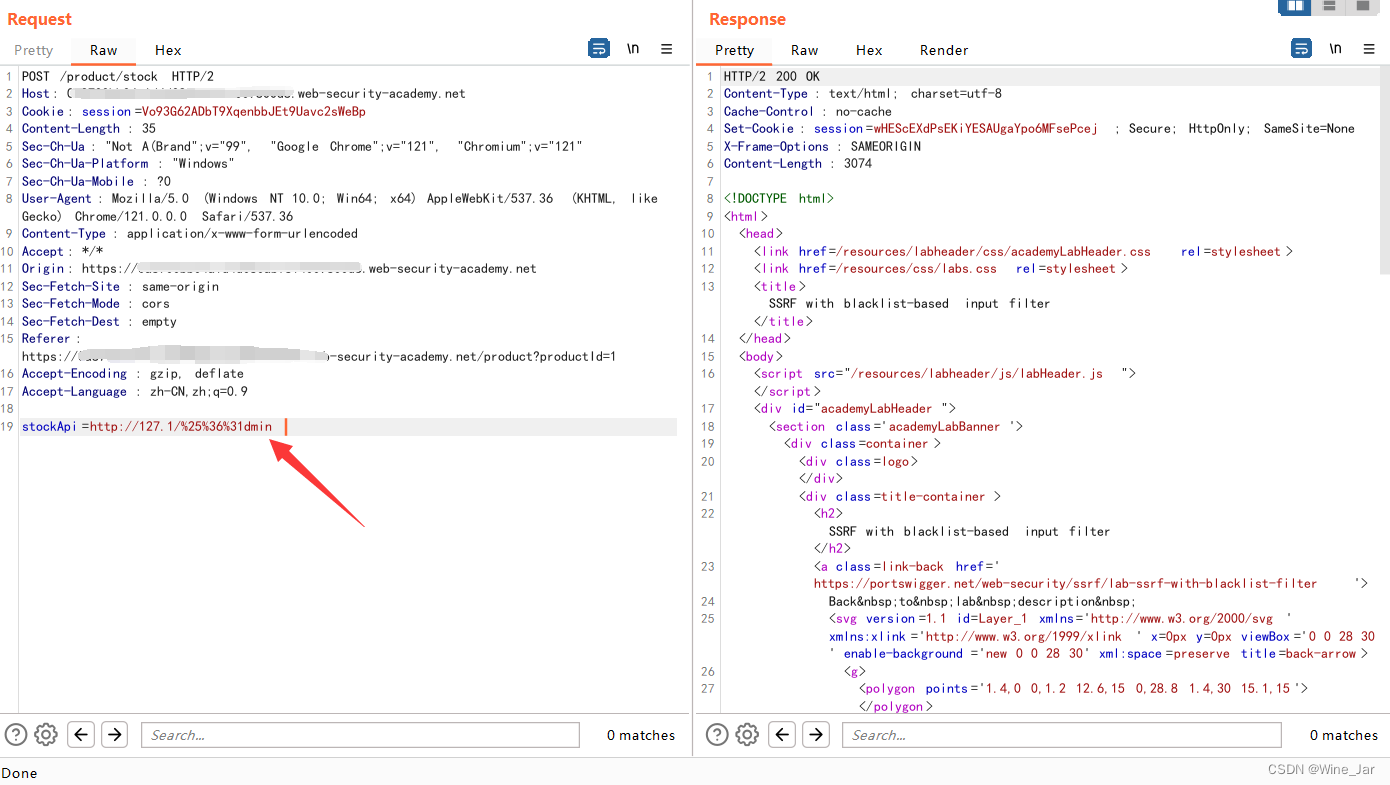Click the labHeader.js script line

coord(945,374)
